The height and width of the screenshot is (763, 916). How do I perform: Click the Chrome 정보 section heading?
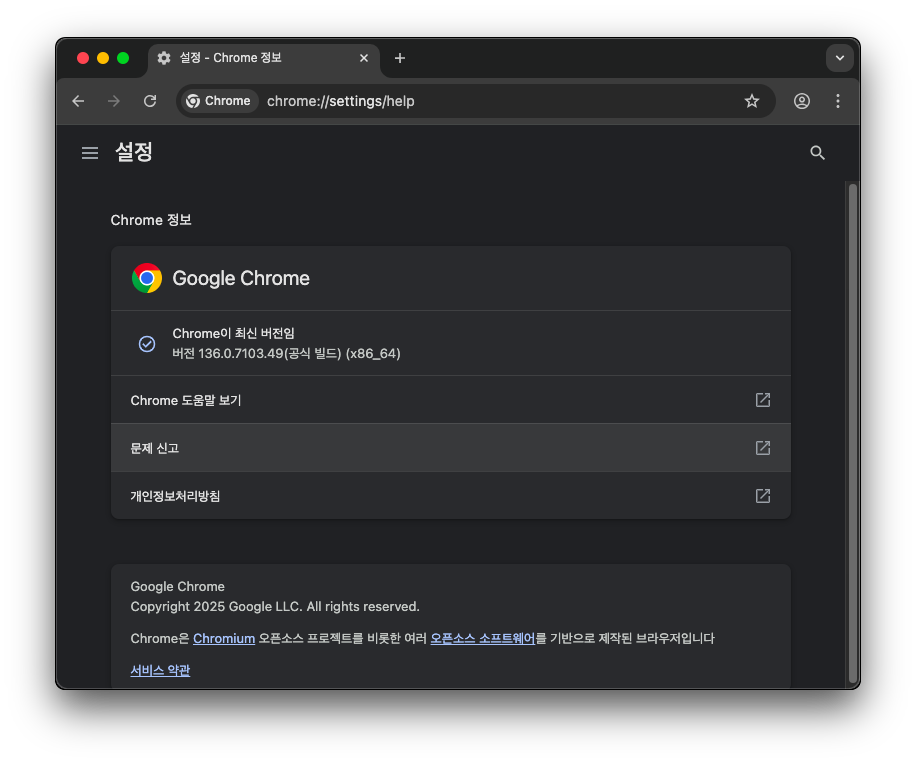151,220
